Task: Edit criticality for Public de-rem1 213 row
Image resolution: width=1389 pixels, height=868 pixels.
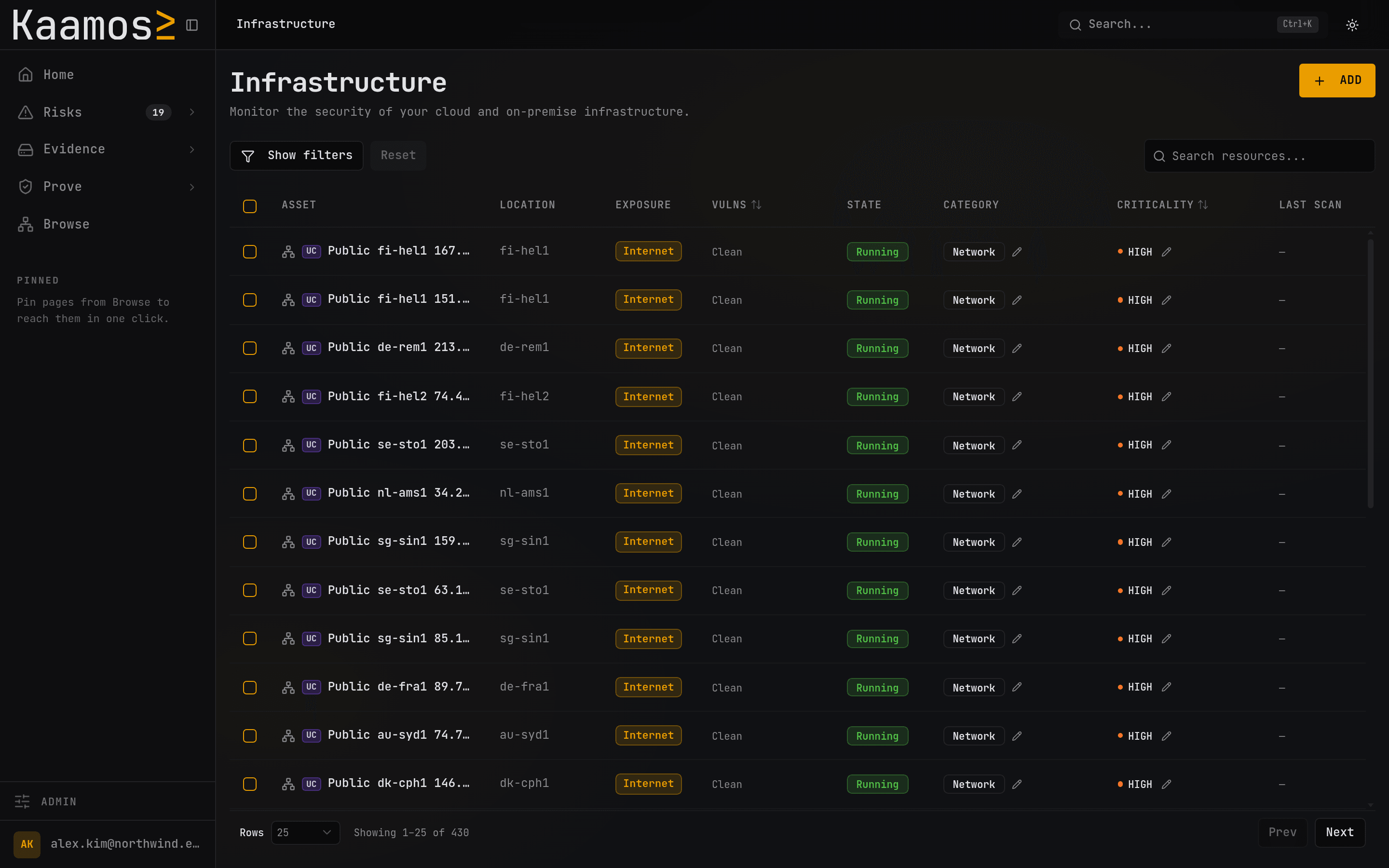Action: click(x=1166, y=349)
